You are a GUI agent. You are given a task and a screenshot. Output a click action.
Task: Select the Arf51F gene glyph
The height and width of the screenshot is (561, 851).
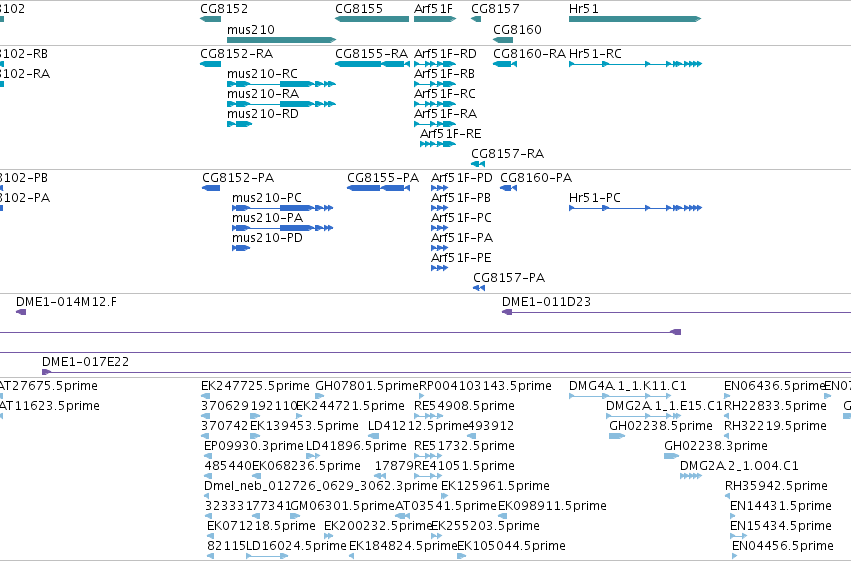434,19
